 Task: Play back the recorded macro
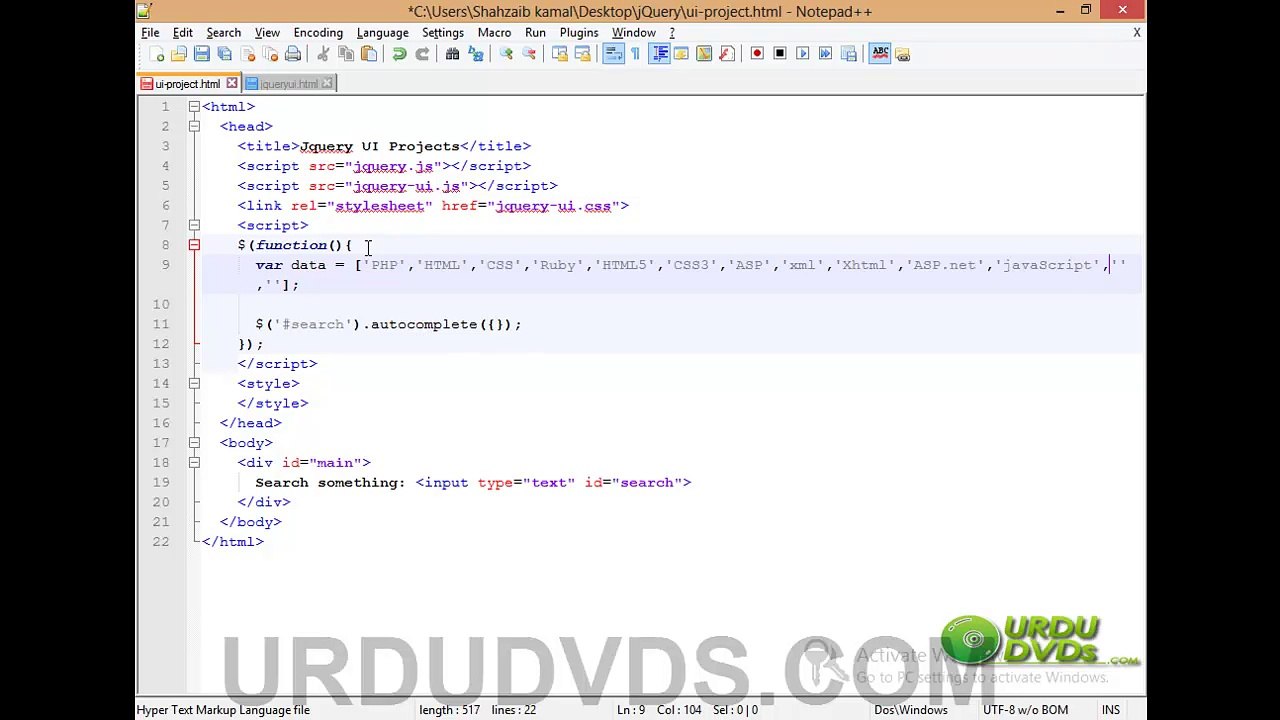(x=803, y=54)
